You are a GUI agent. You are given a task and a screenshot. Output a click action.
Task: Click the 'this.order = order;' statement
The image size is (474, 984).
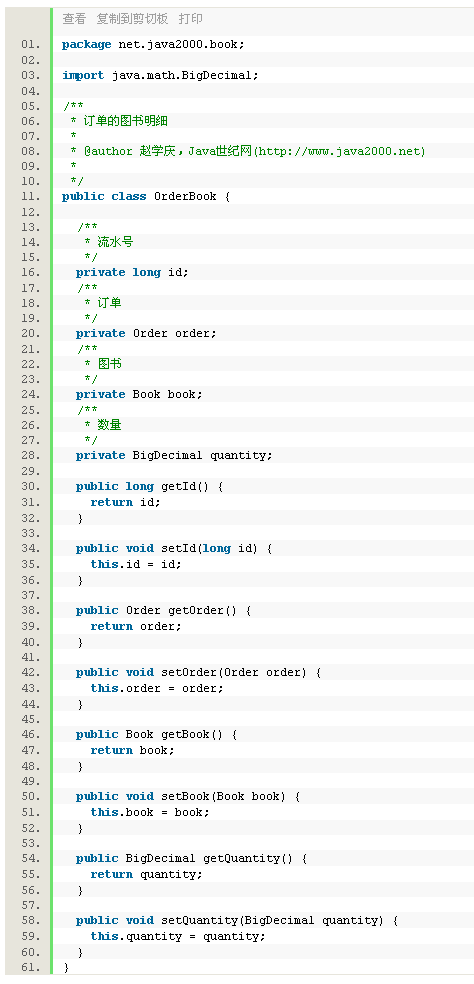[157, 688]
